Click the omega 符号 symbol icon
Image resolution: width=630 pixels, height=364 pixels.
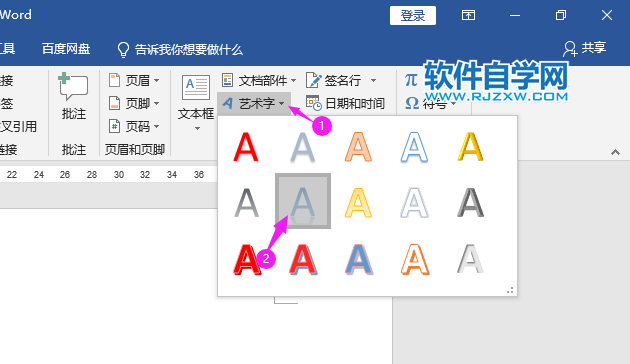tap(412, 104)
